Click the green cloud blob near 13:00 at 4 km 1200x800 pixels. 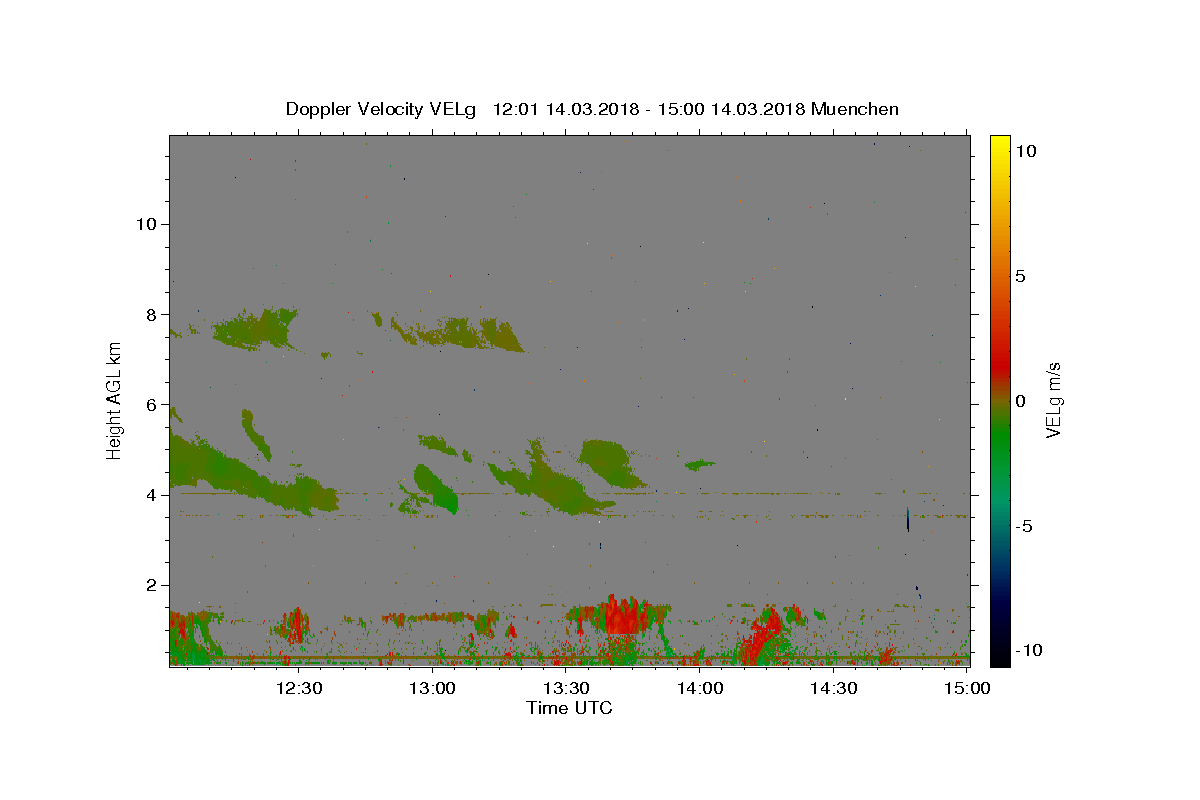(x=436, y=488)
